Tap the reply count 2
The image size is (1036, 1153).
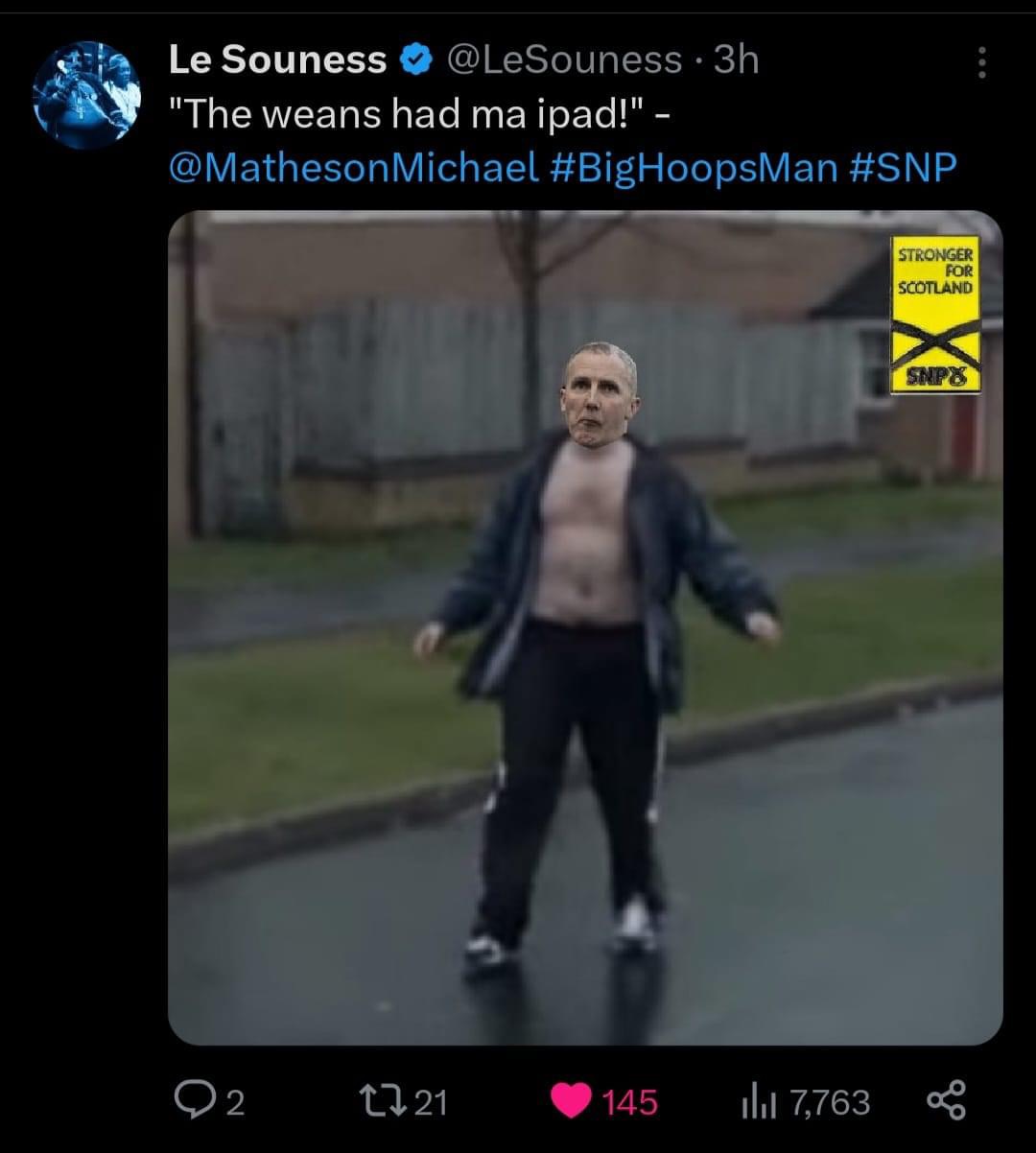coord(234,1102)
